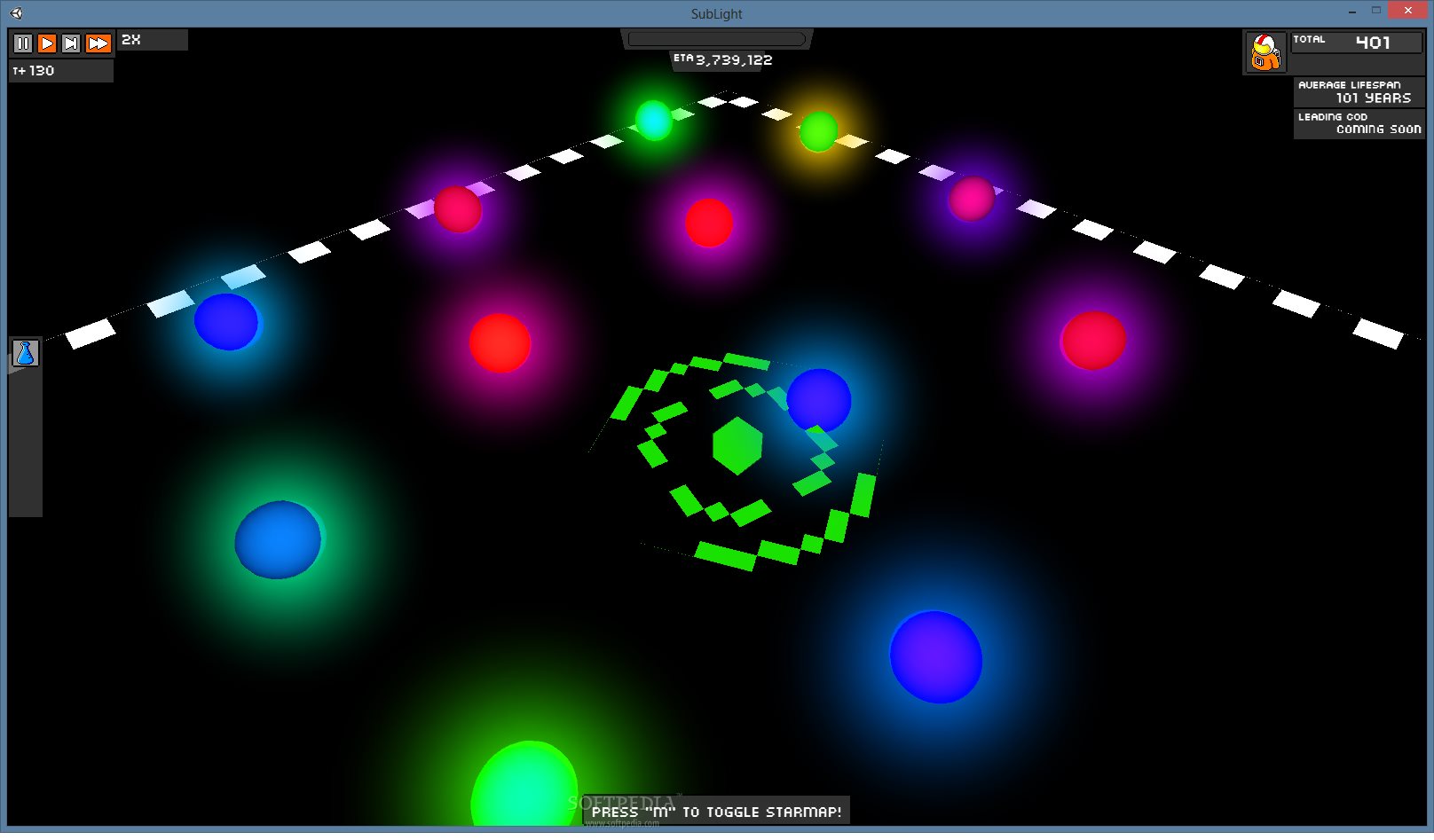
Task: Select the blue star on light-blue dashes
Action: coord(226,322)
